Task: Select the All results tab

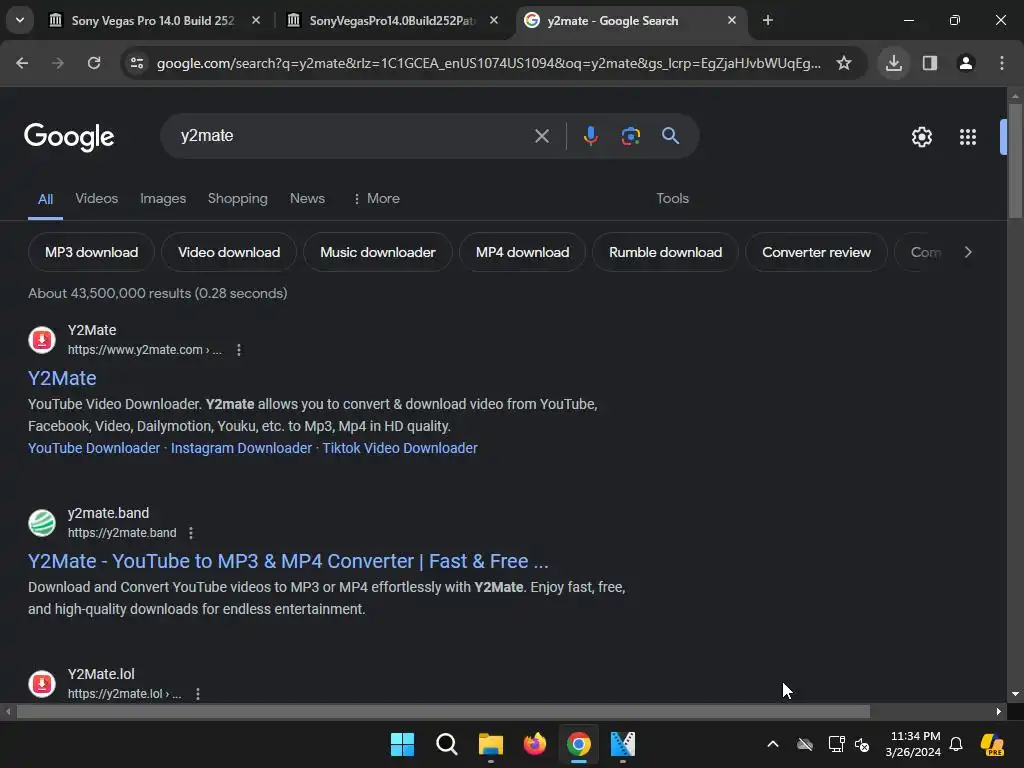Action: [x=45, y=199]
